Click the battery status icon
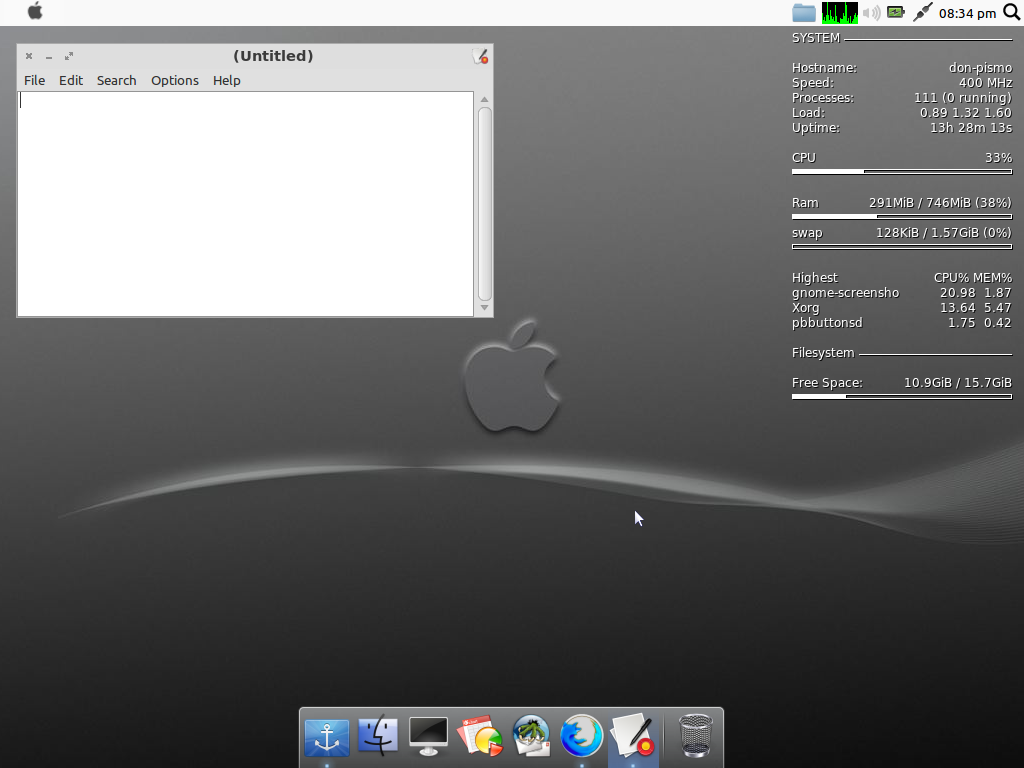Image resolution: width=1024 pixels, height=768 pixels. (x=895, y=12)
